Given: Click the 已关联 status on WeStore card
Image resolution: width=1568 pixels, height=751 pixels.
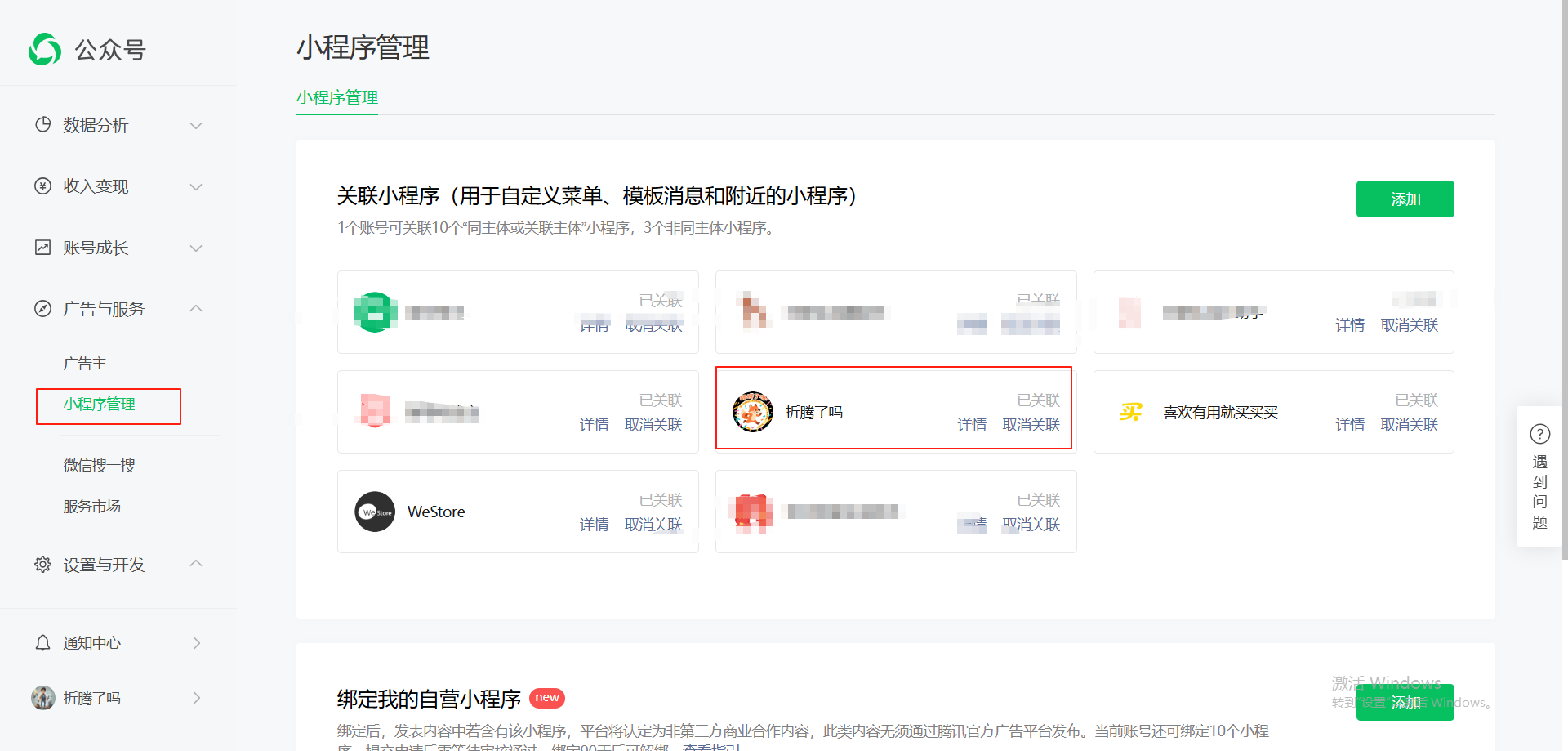Looking at the screenshot, I should pyautogui.click(x=661, y=499).
